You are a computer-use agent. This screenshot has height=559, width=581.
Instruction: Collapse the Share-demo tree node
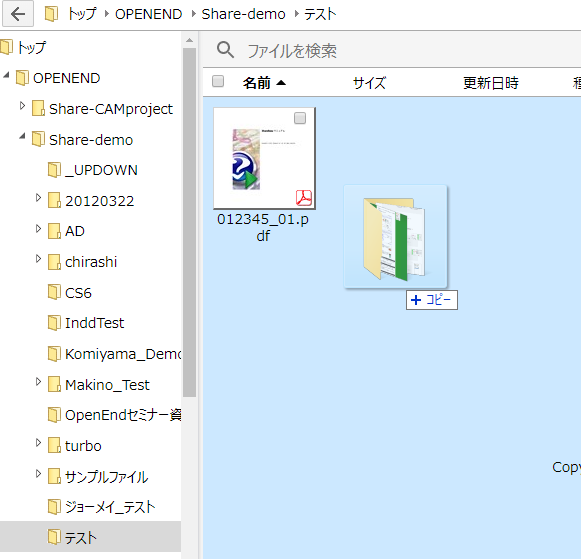pyautogui.click(x=22, y=137)
